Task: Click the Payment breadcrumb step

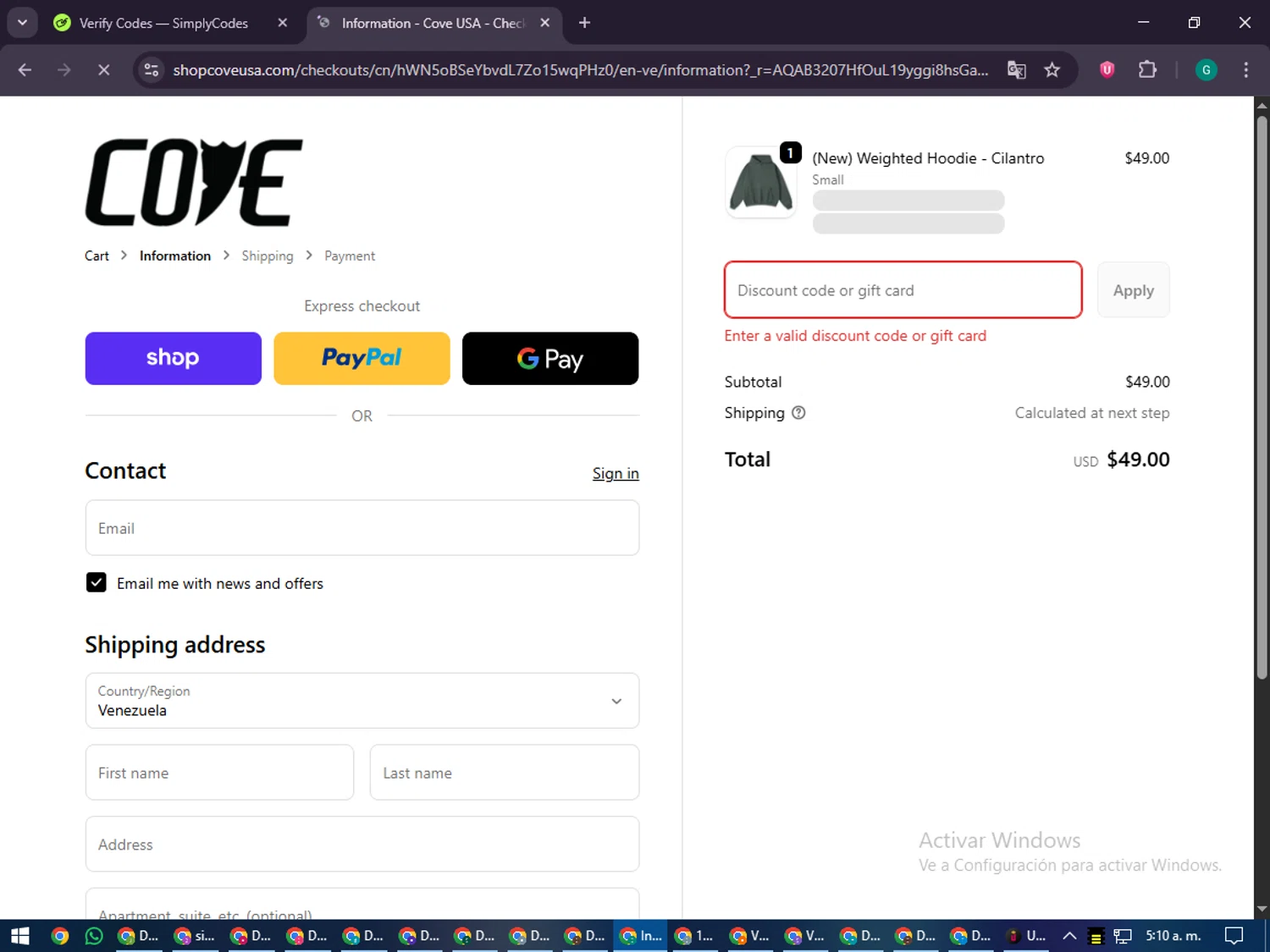Action: tap(350, 256)
